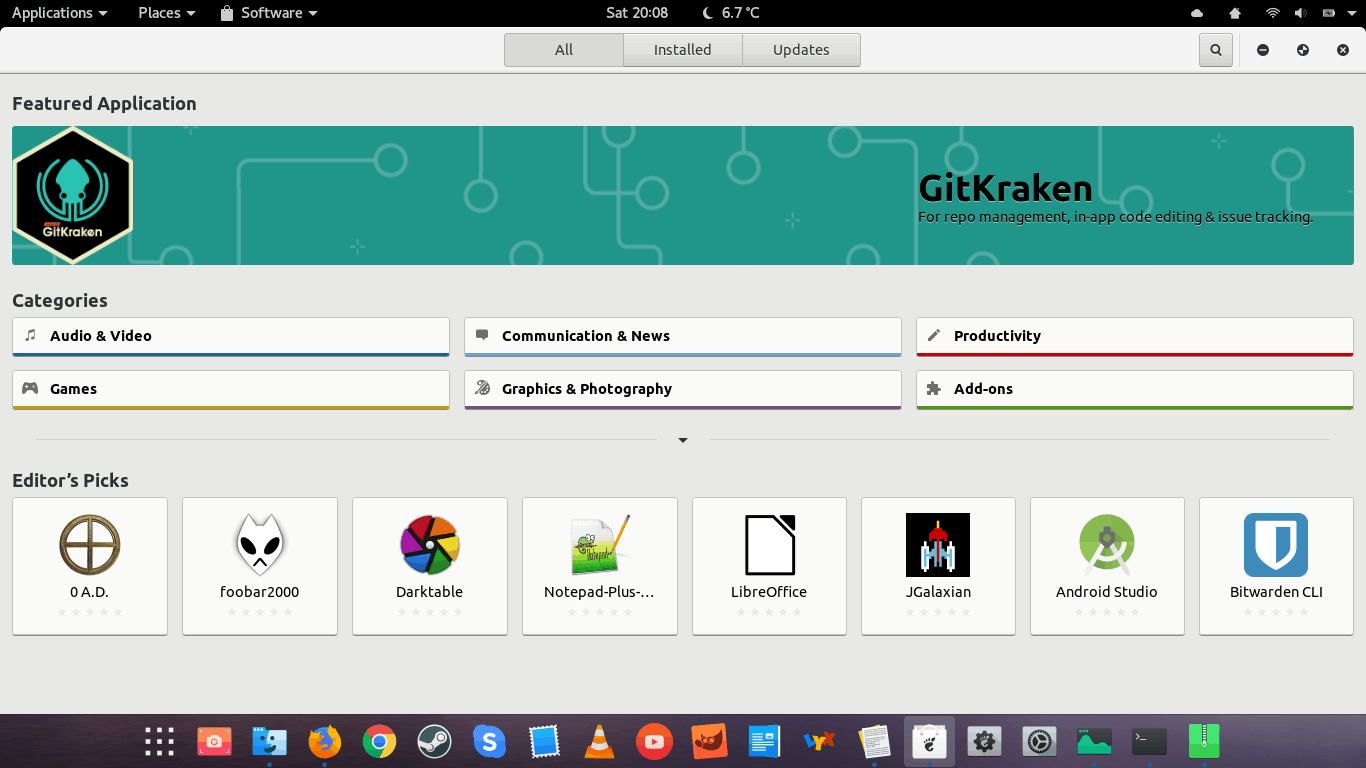Open the system menu arrow in top-right corner
Screen dimensions: 1366x768
[x=1352, y=13]
